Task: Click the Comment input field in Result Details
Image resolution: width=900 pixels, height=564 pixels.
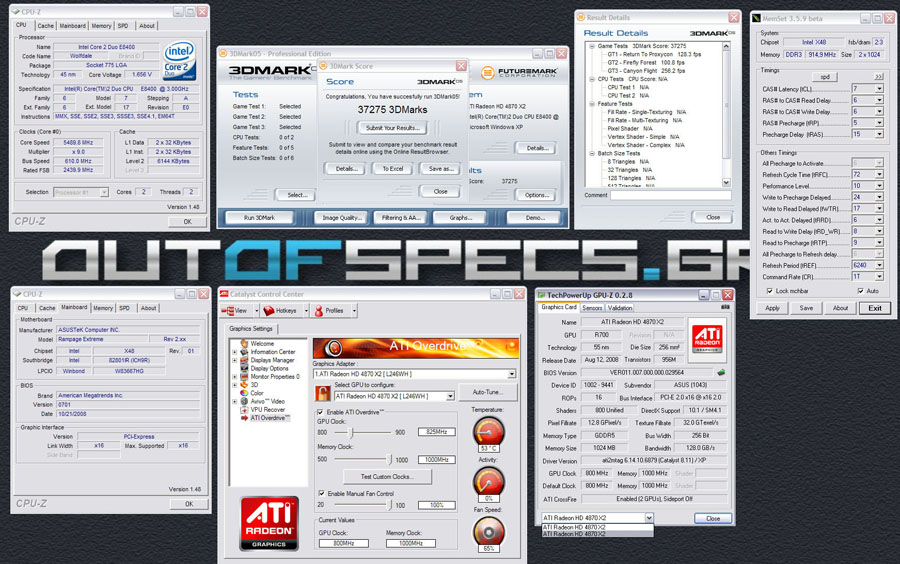Action: pos(670,196)
